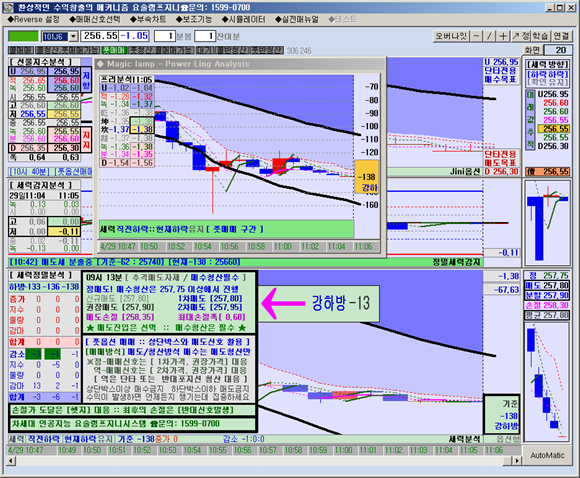
Task: Click the 정밀세력감지 label
Action: pos(456,262)
